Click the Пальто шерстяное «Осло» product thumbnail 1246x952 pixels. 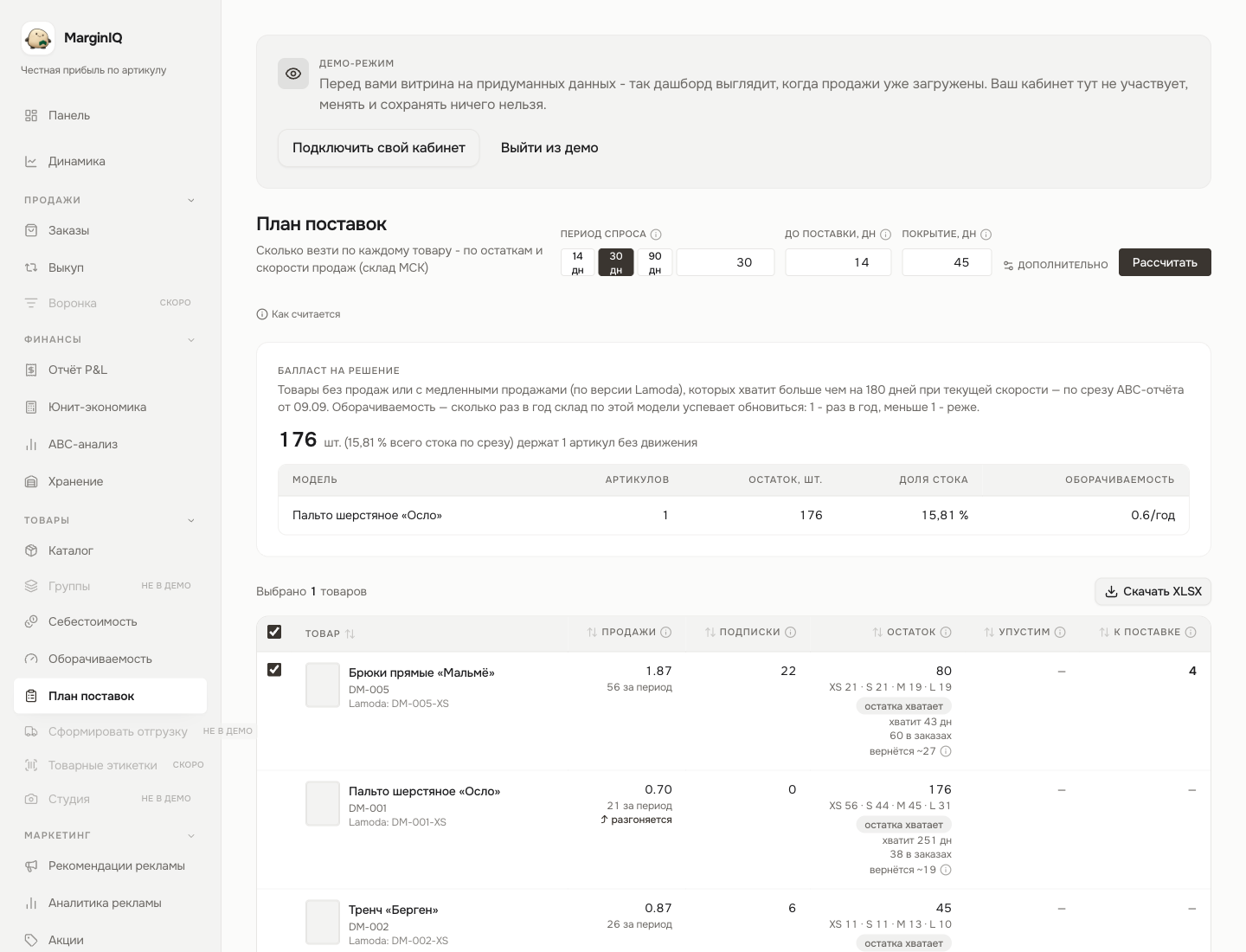click(x=323, y=804)
